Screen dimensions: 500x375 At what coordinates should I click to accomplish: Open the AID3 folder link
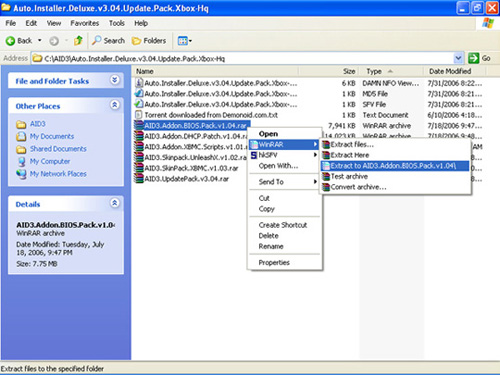(x=38, y=124)
